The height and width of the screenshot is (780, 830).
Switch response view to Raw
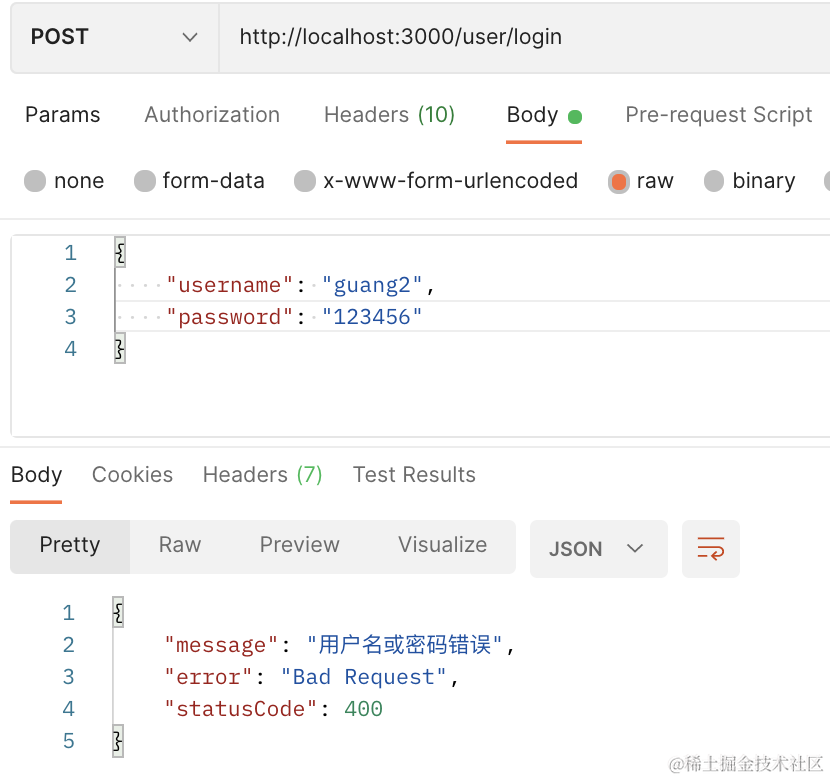[180, 545]
